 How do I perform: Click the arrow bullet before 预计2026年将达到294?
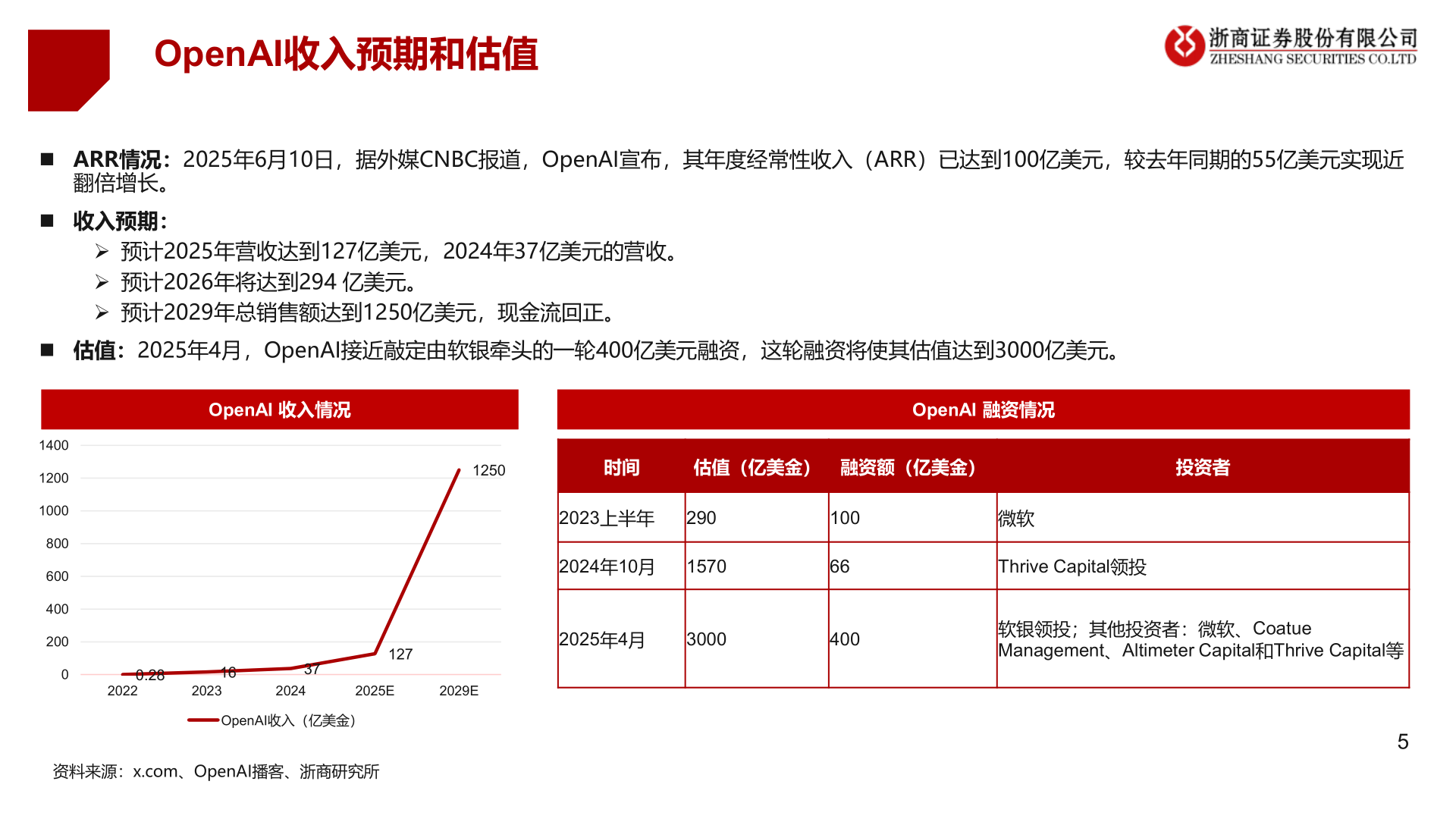104,281
